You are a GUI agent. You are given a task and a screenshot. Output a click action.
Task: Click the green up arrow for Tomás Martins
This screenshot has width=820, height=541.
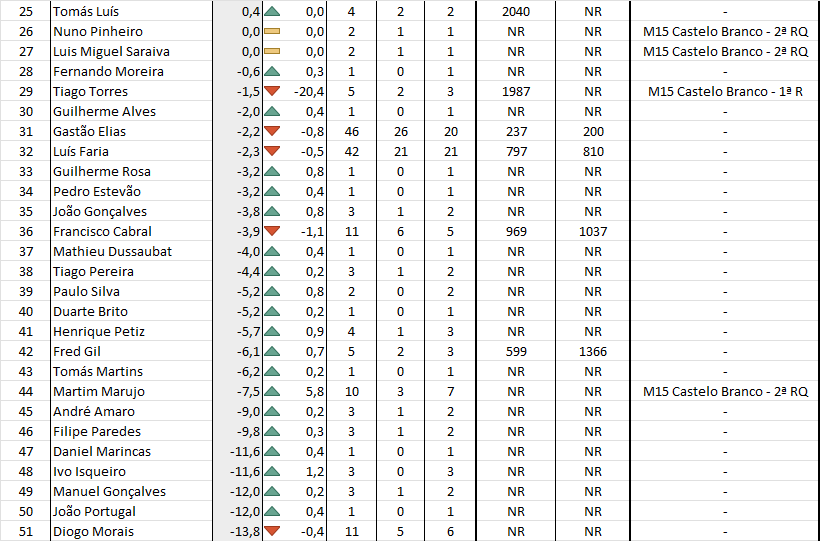click(x=272, y=371)
